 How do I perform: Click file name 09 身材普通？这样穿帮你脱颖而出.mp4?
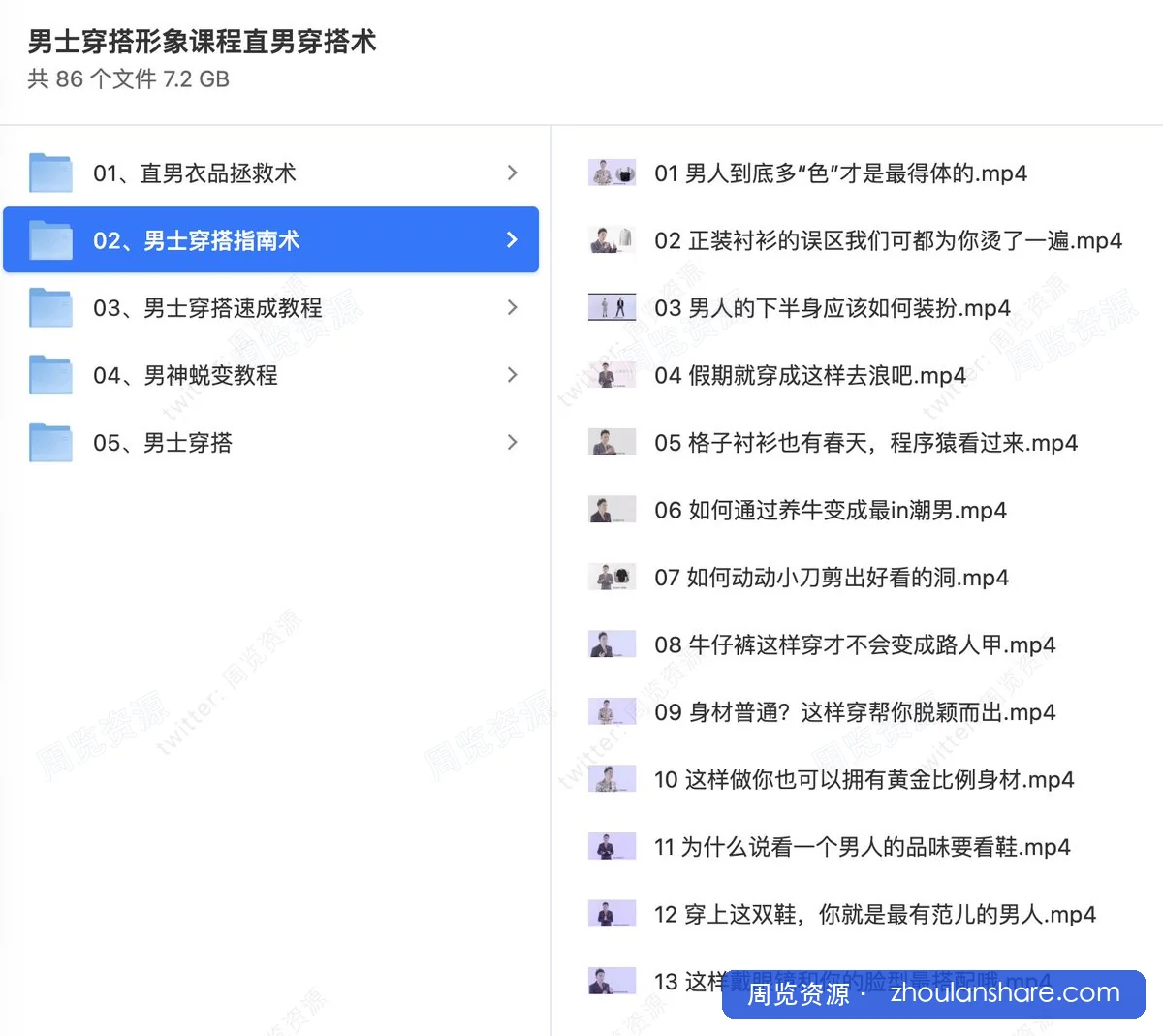(x=855, y=712)
